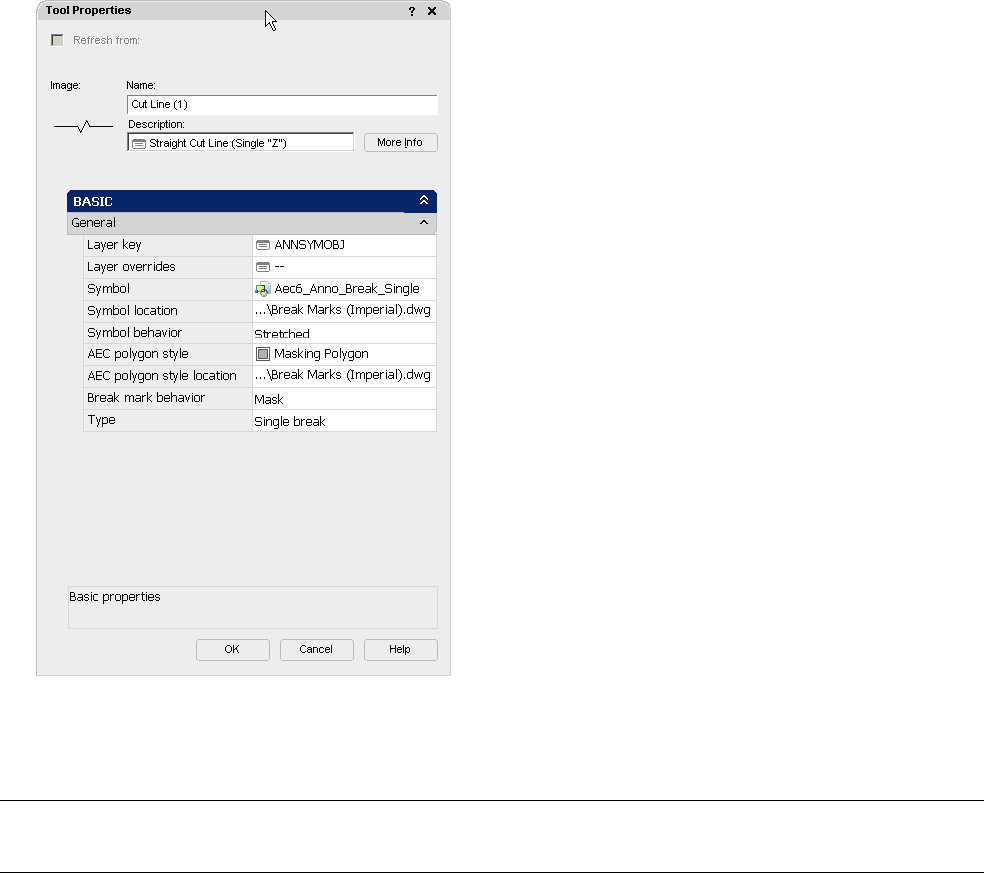
Task: Click the Layer overrides property label
Action: click(x=131, y=267)
